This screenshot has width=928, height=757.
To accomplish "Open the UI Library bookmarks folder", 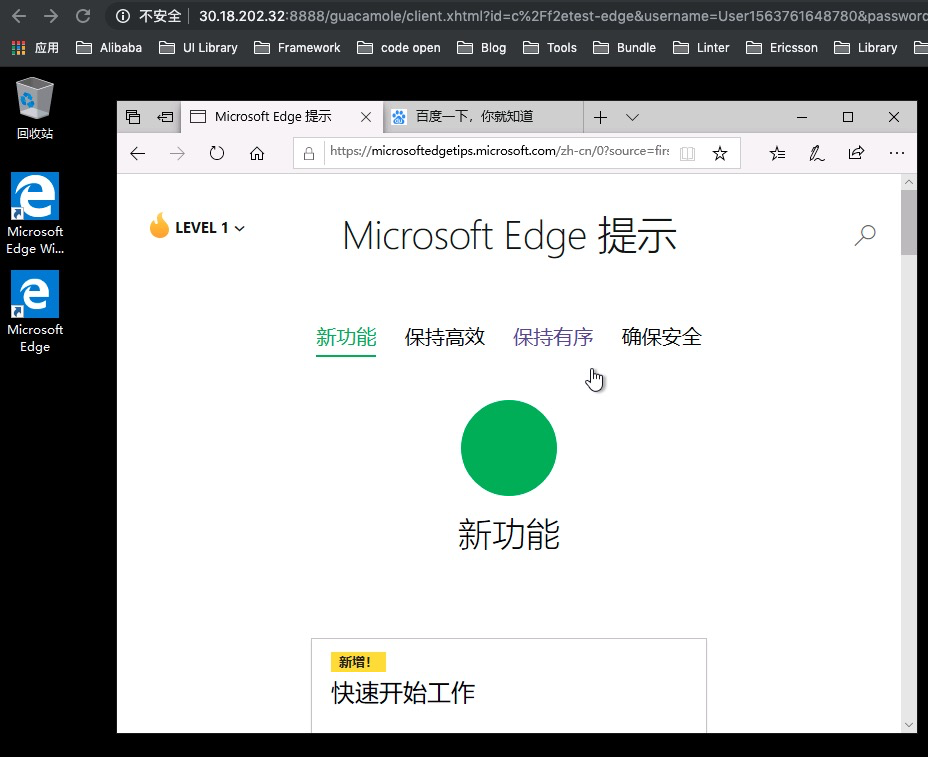I will tap(198, 48).
